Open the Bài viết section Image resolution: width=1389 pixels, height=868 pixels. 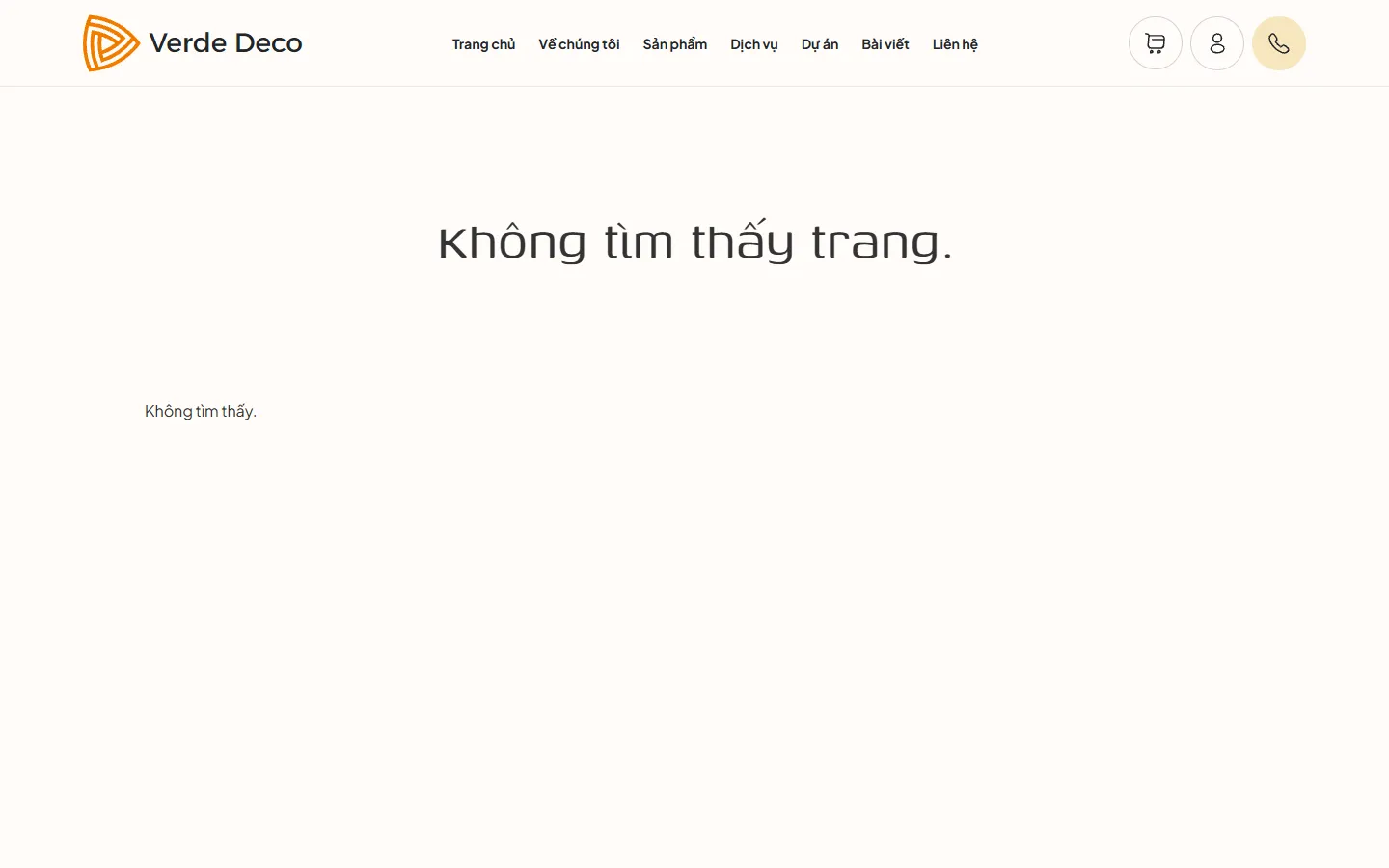[x=885, y=43]
